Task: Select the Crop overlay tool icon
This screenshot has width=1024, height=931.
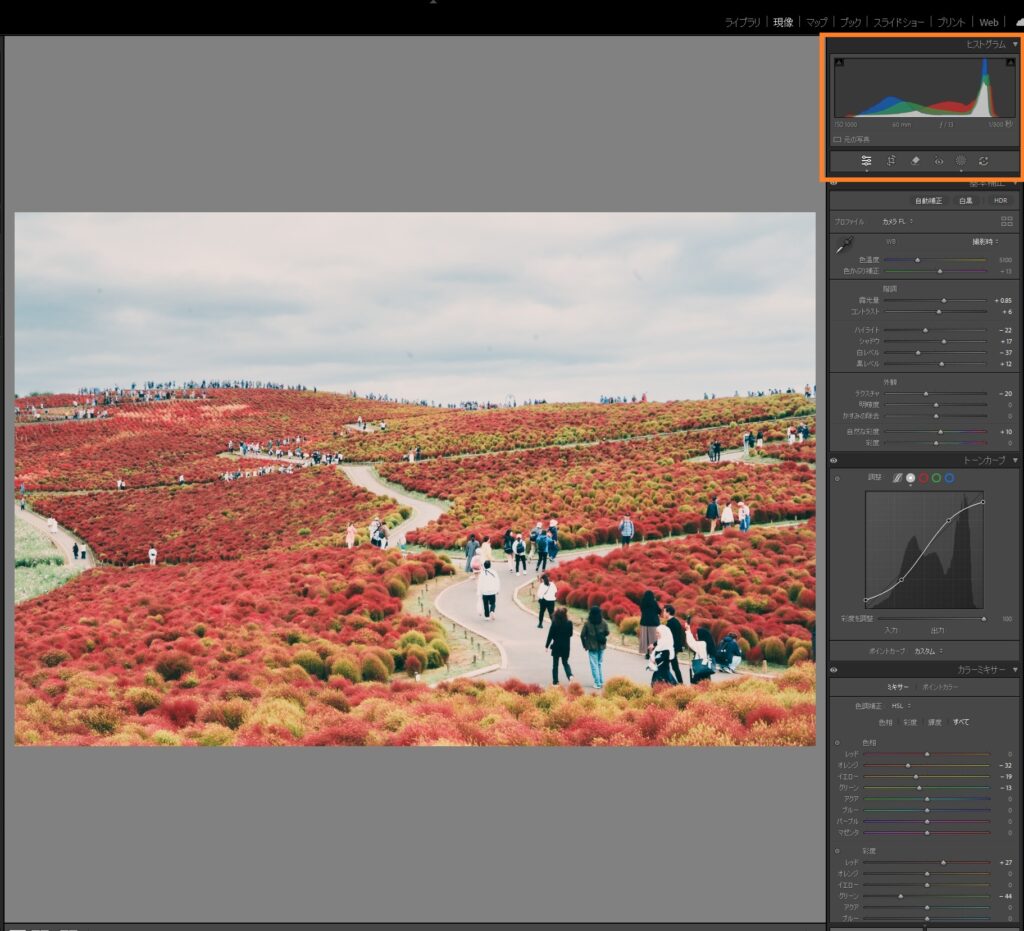Action: click(x=890, y=160)
